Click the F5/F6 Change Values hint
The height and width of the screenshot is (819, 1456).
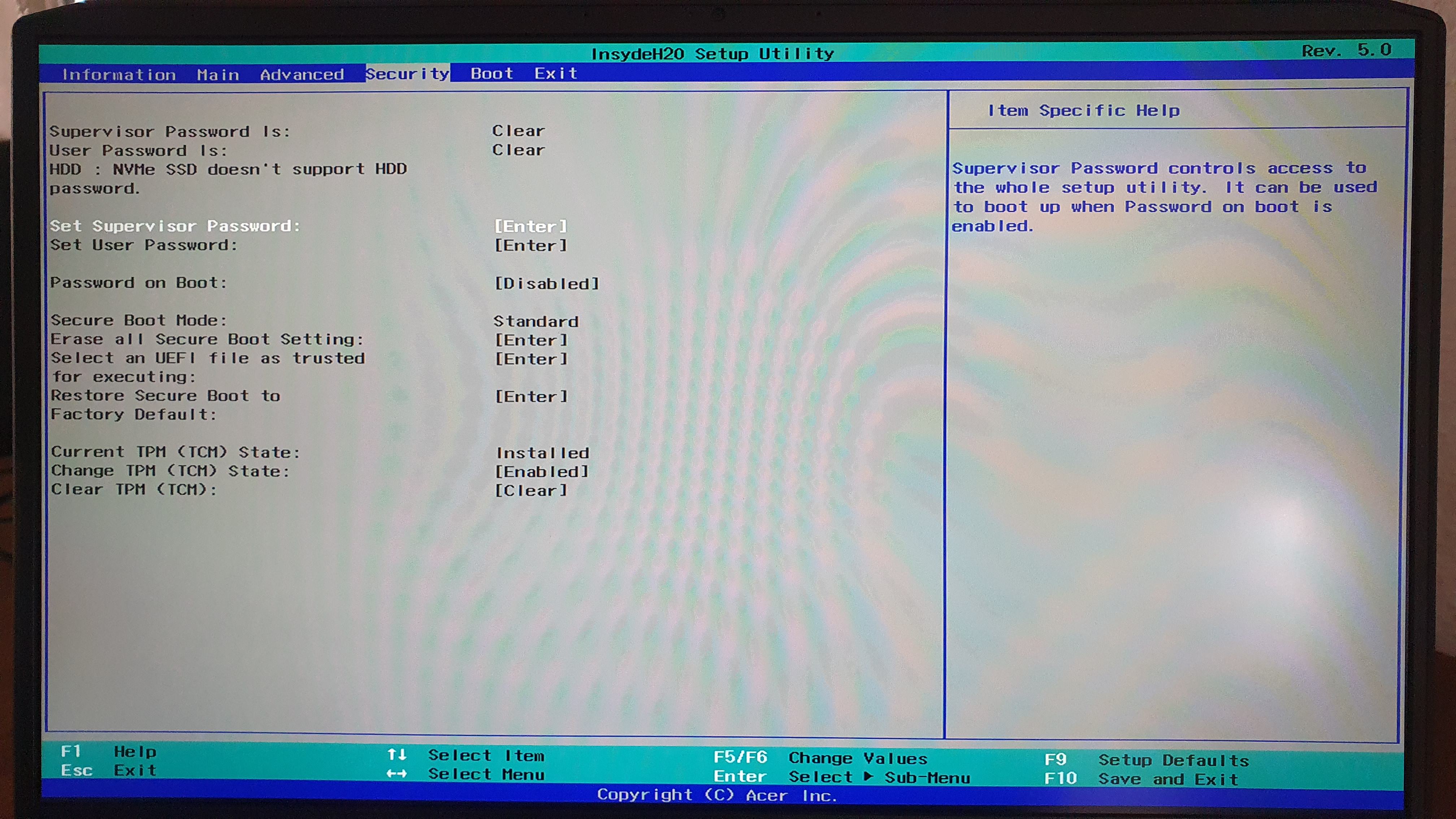tap(820, 757)
